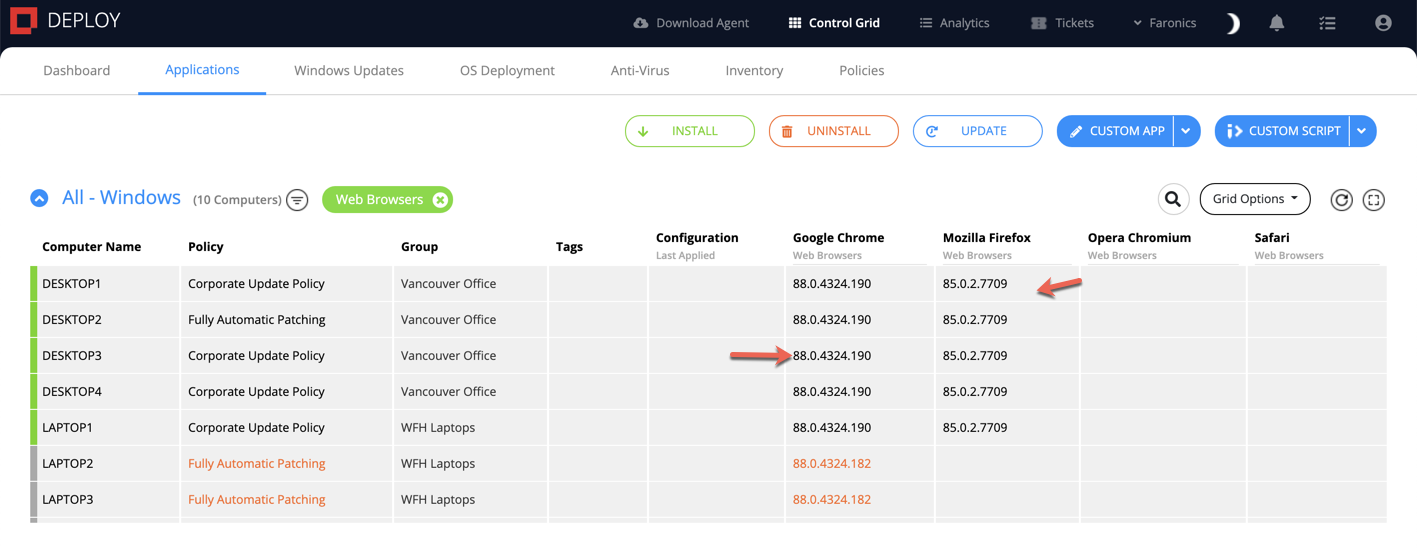
Task: Collapse the All - Windows group chevron
Action: [39, 198]
